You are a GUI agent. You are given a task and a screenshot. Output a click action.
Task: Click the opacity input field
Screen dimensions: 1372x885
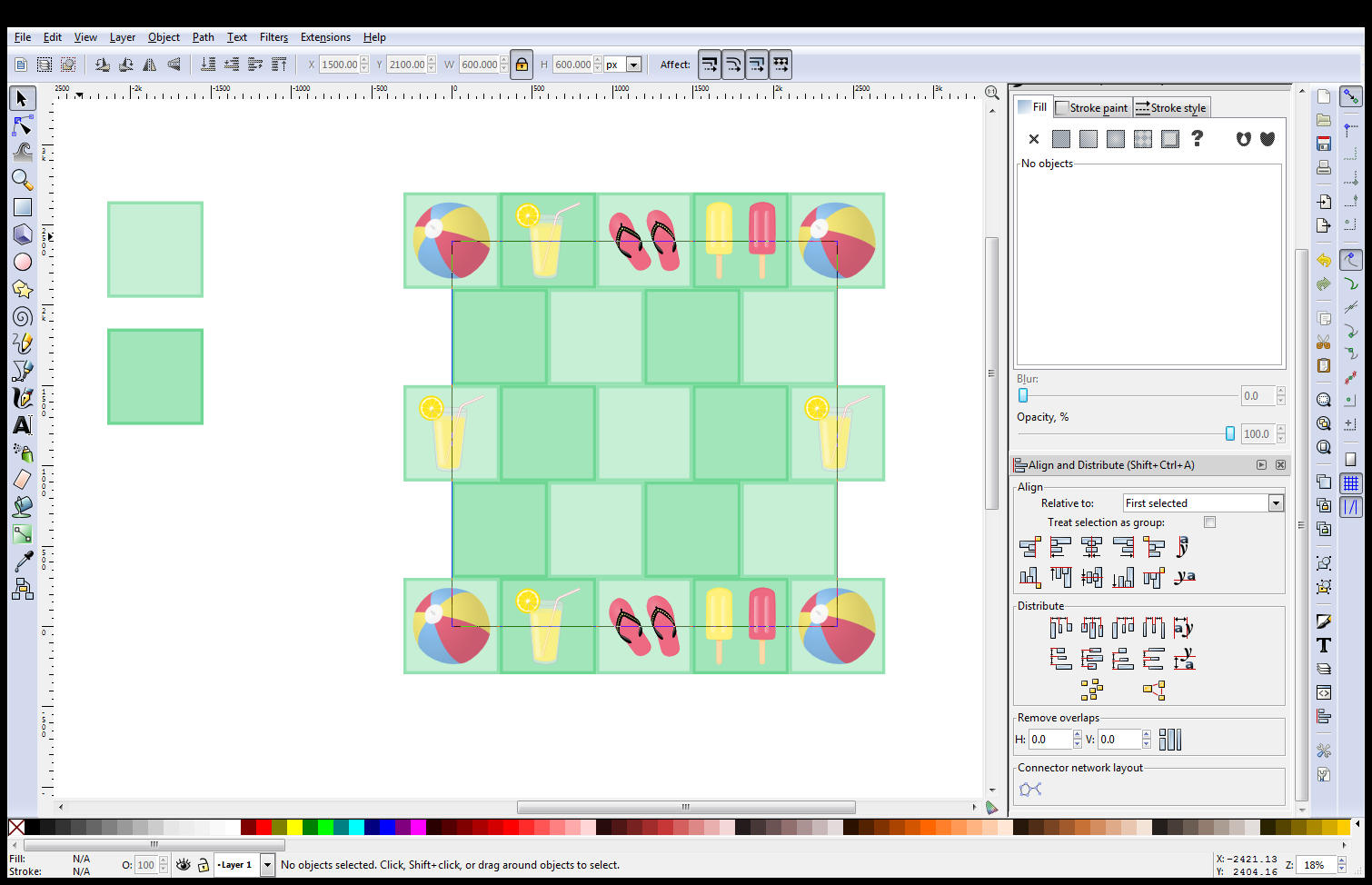[x=145, y=864]
